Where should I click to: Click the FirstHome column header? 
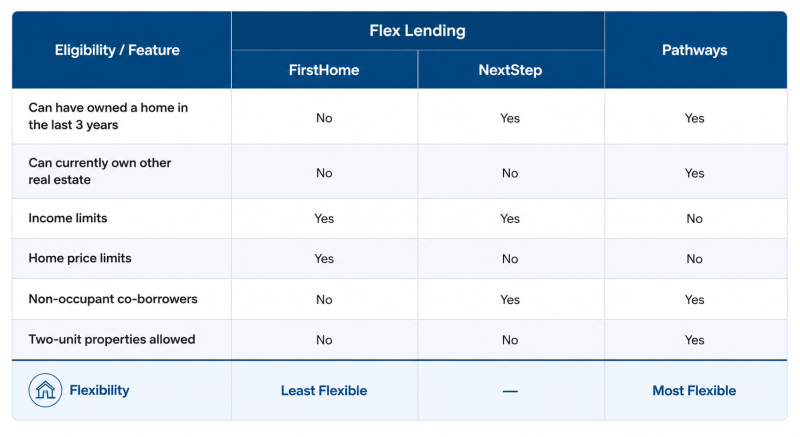pos(324,70)
